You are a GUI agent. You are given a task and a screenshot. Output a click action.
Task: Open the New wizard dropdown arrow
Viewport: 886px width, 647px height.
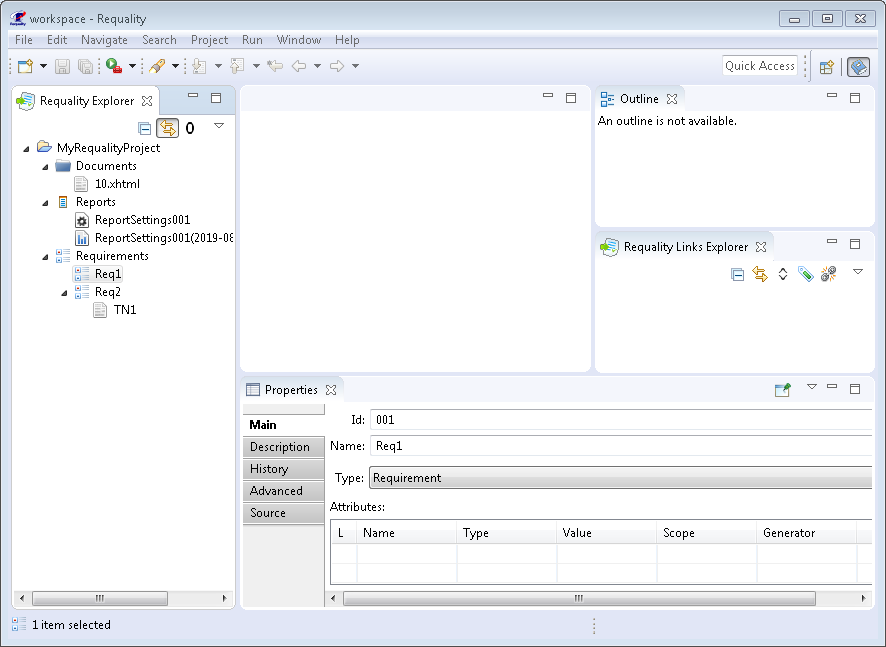pos(43,66)
